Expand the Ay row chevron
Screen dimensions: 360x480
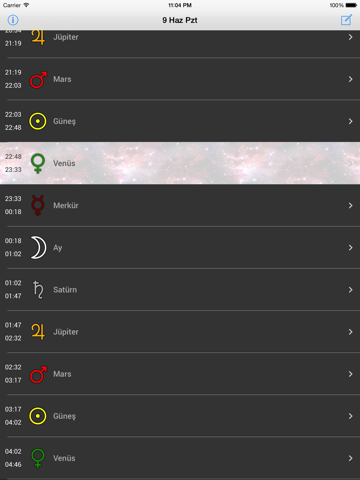coord(350,248)
